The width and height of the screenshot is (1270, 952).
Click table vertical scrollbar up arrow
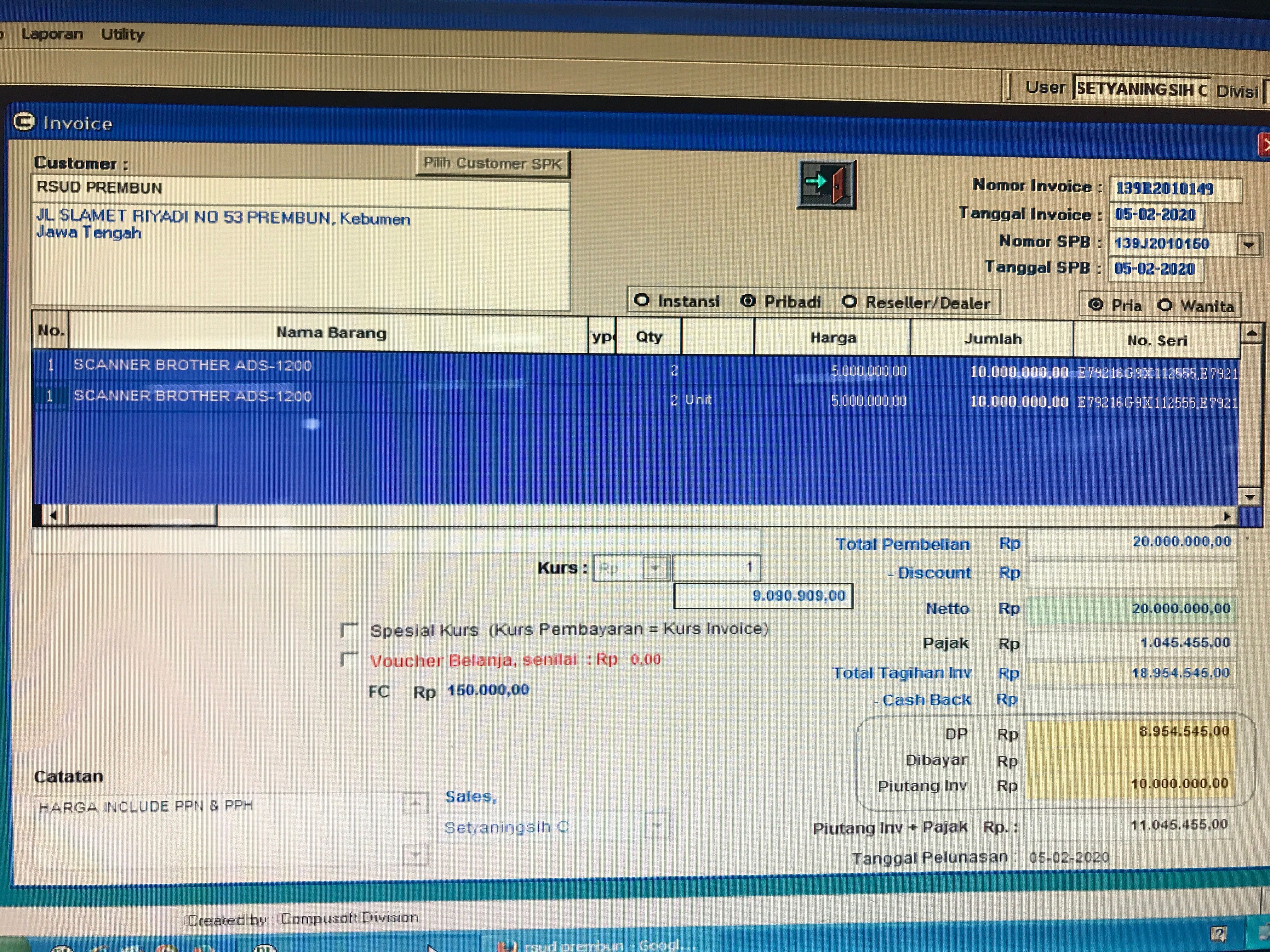click(x=1251, y=333)
